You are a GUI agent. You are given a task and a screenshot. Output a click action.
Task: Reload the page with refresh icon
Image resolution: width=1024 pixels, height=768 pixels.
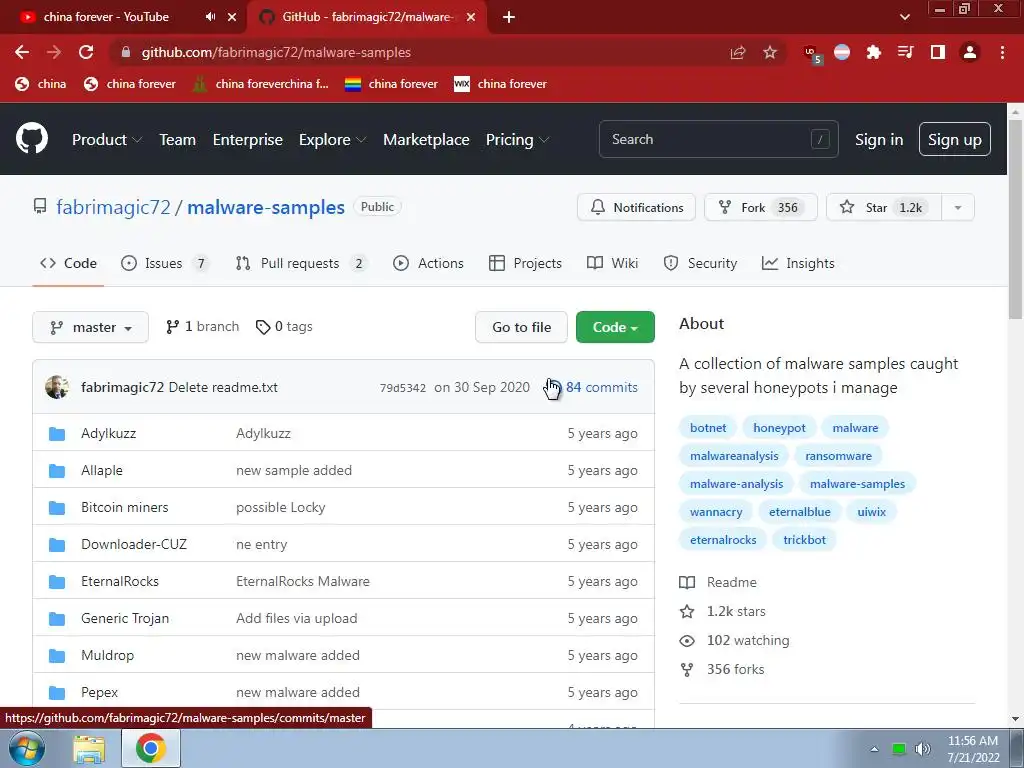click(x=86, y=52)
